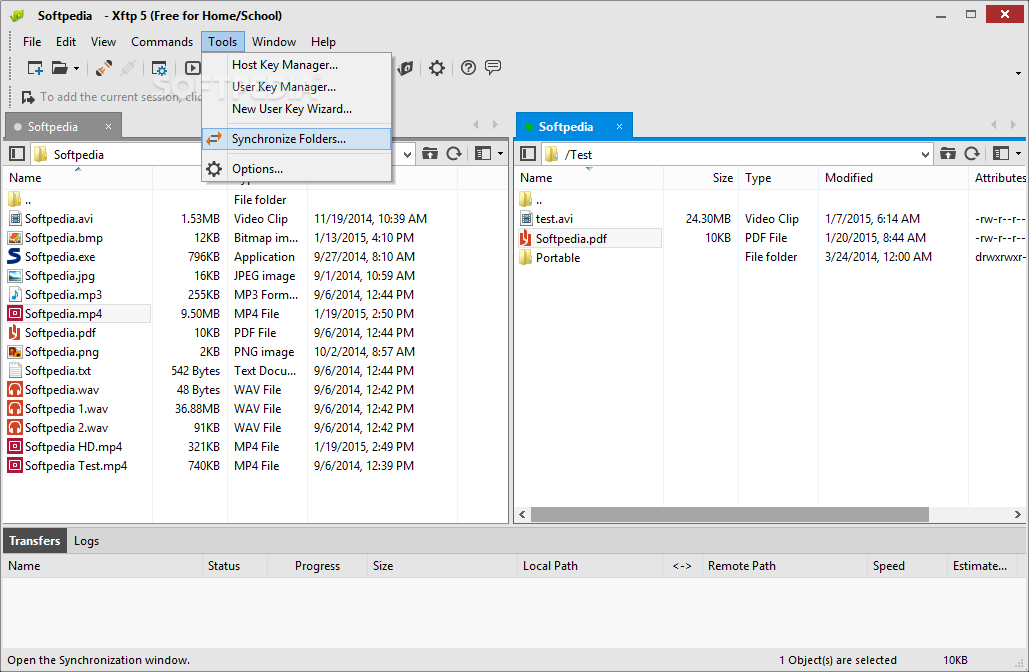Image resolution: width=1029 pixels, height=672 pixels.
Task: Click the New Session toolbar icon
Action: click(x=35, y=68)
